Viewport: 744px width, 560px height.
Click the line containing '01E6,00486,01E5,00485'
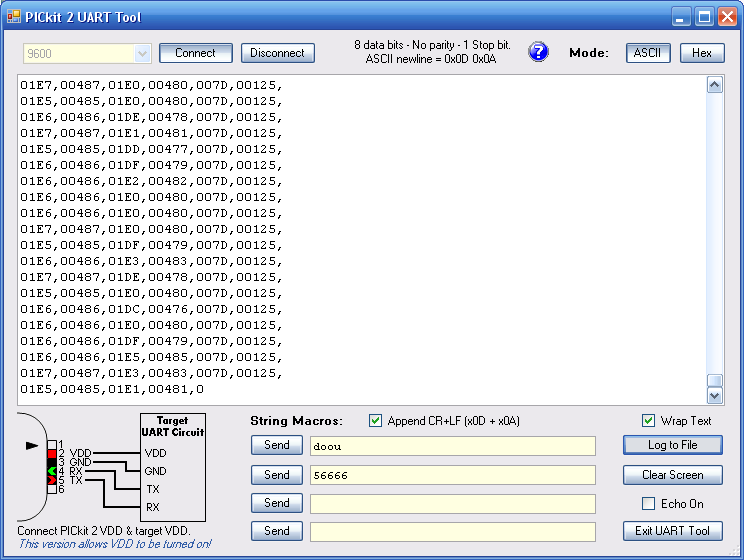[x=151, y=357]
